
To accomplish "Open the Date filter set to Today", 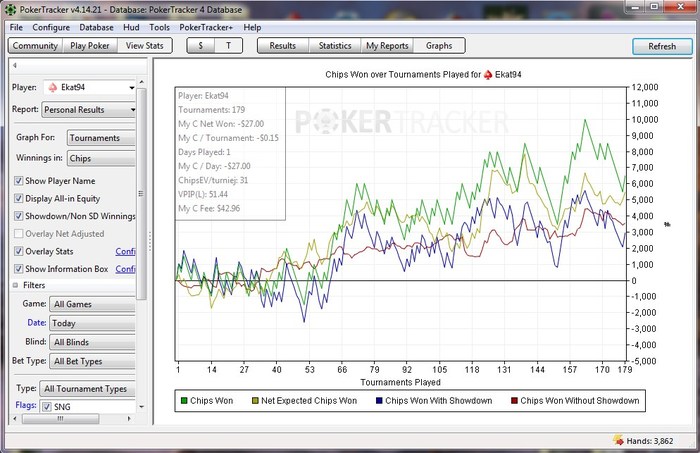I will point(92,323).
